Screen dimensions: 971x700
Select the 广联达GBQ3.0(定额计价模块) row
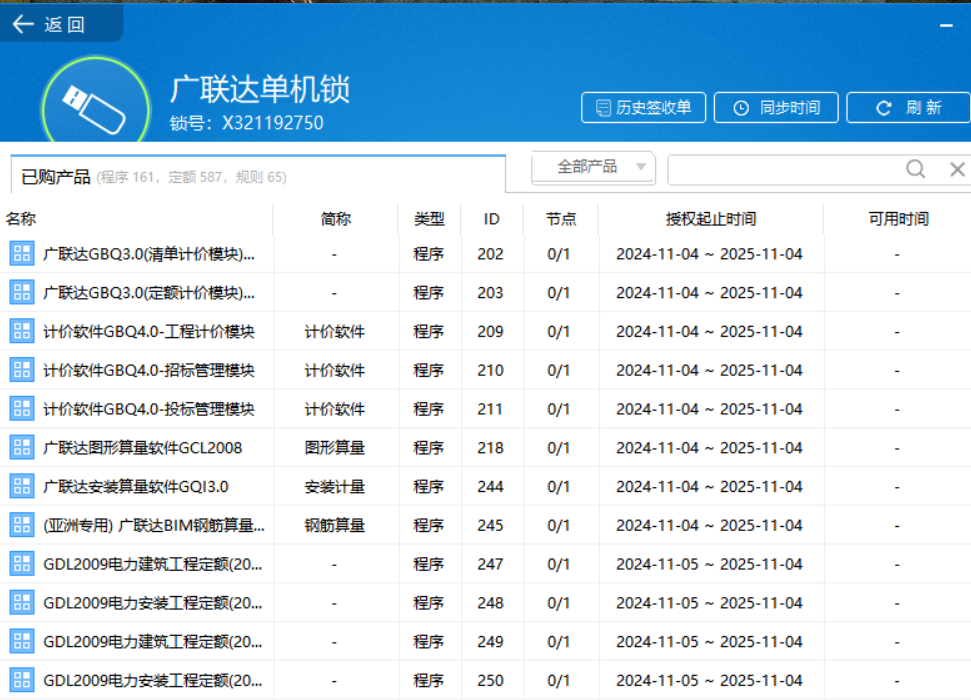click(150, 292)
